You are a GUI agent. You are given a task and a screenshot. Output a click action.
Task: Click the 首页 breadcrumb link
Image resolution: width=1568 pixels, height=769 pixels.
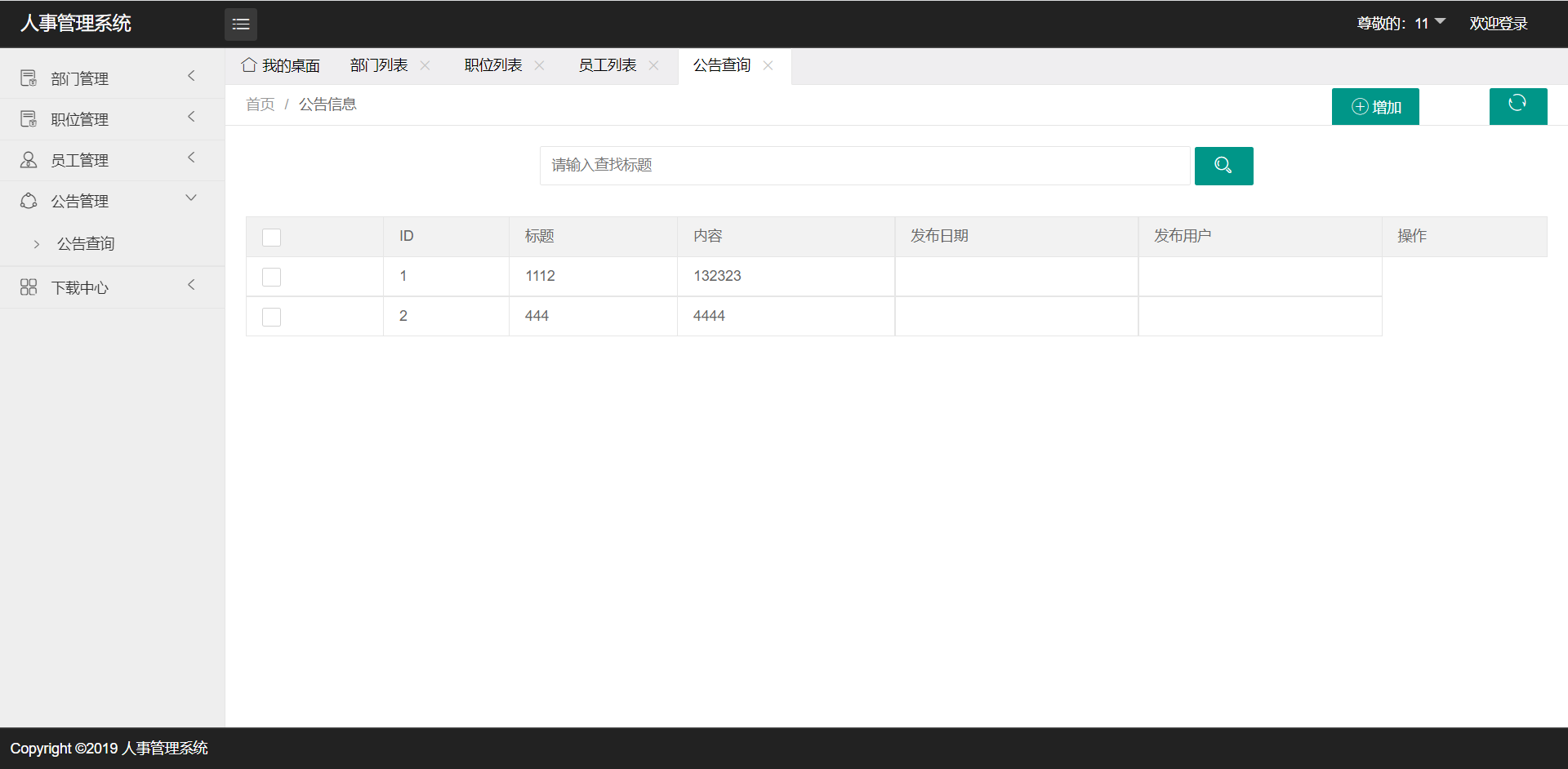tap(260, 104)
